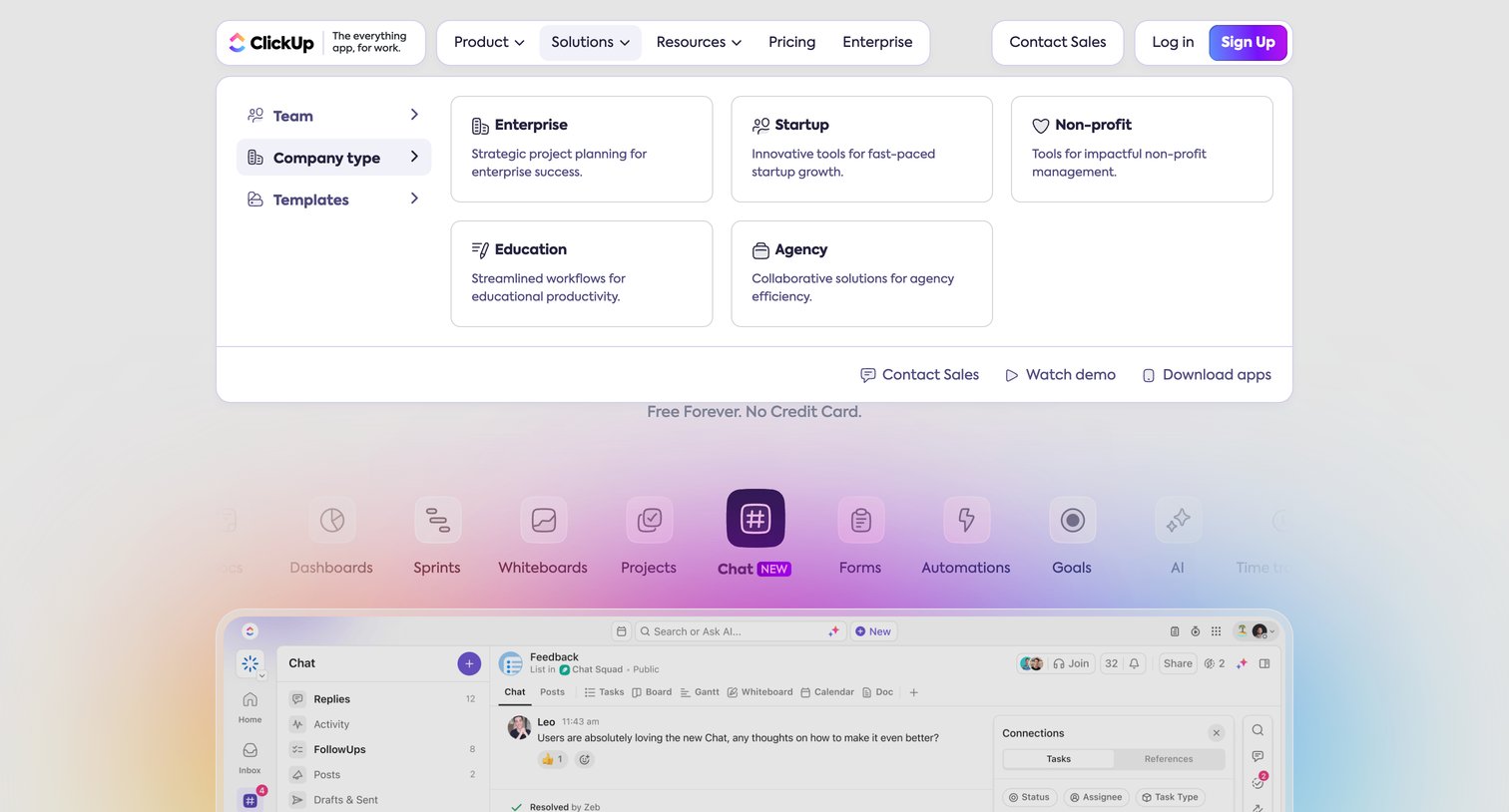The height and width of the screenshot is (812, 1509).
Task: Close the Connections panel
Action: click(1216, 733)
